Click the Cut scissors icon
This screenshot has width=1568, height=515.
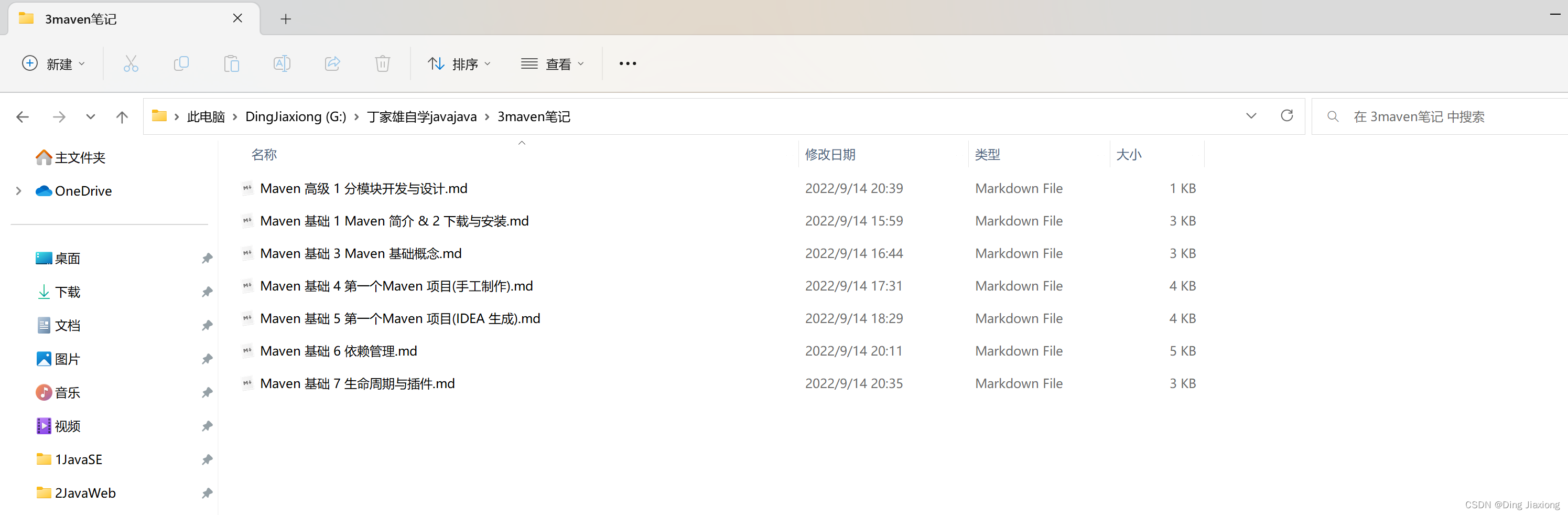131,63
